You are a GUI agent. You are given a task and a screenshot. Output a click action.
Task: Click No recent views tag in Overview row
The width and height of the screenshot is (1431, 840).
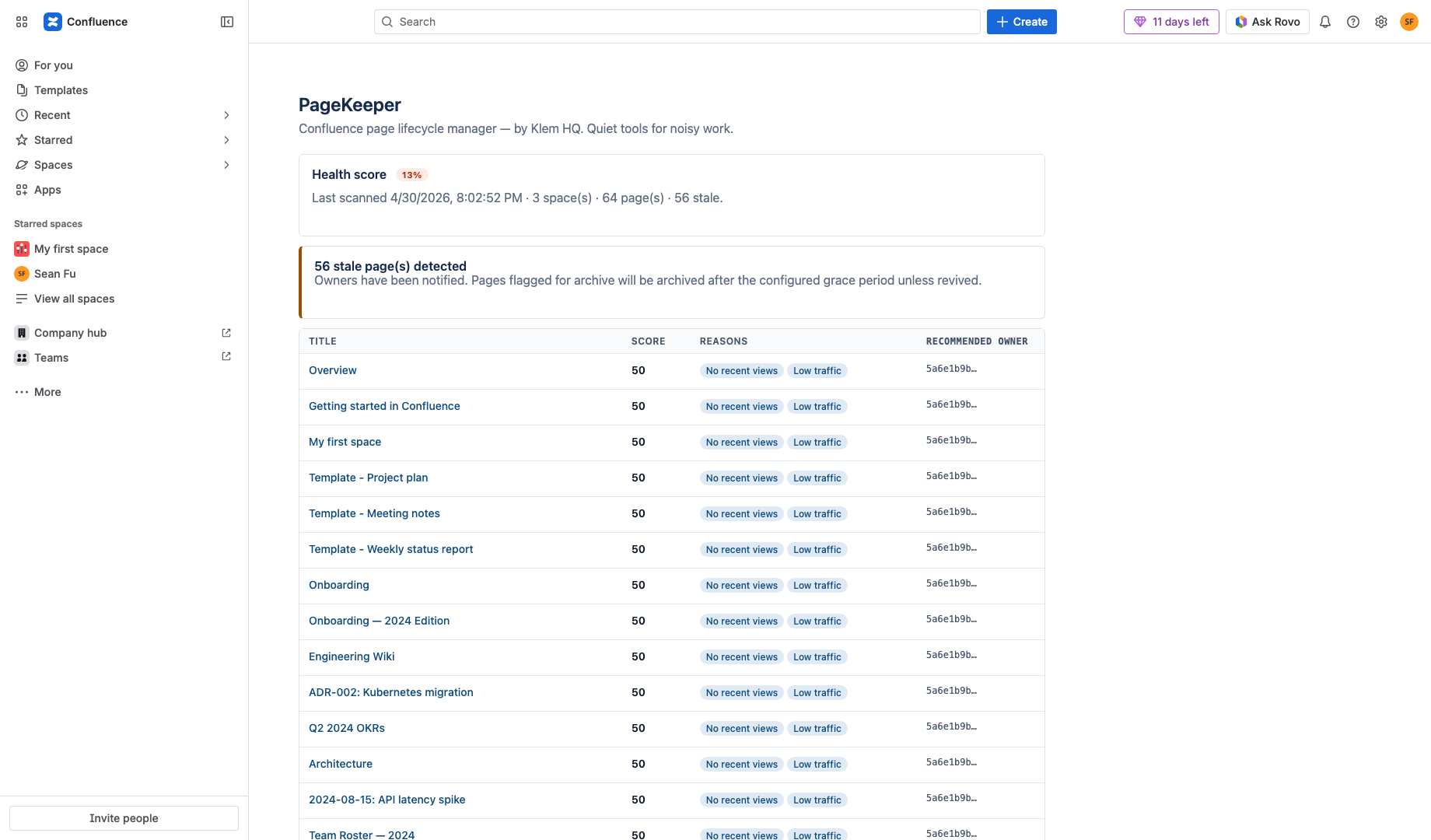742,371
